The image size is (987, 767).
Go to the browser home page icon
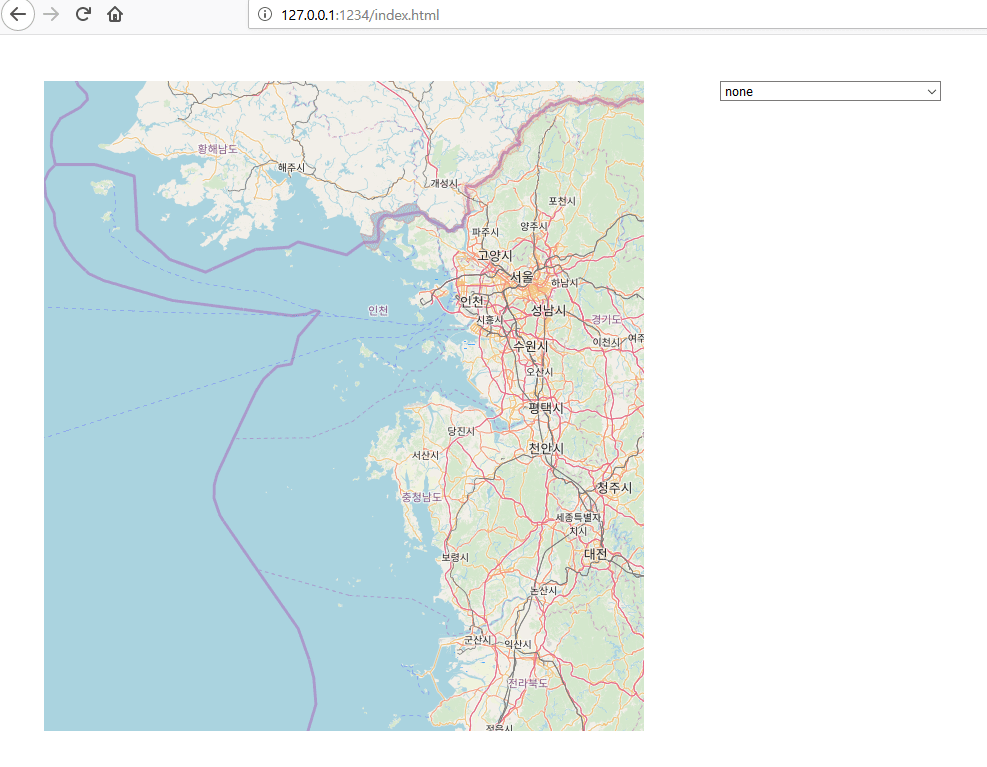tap(115, 14)
